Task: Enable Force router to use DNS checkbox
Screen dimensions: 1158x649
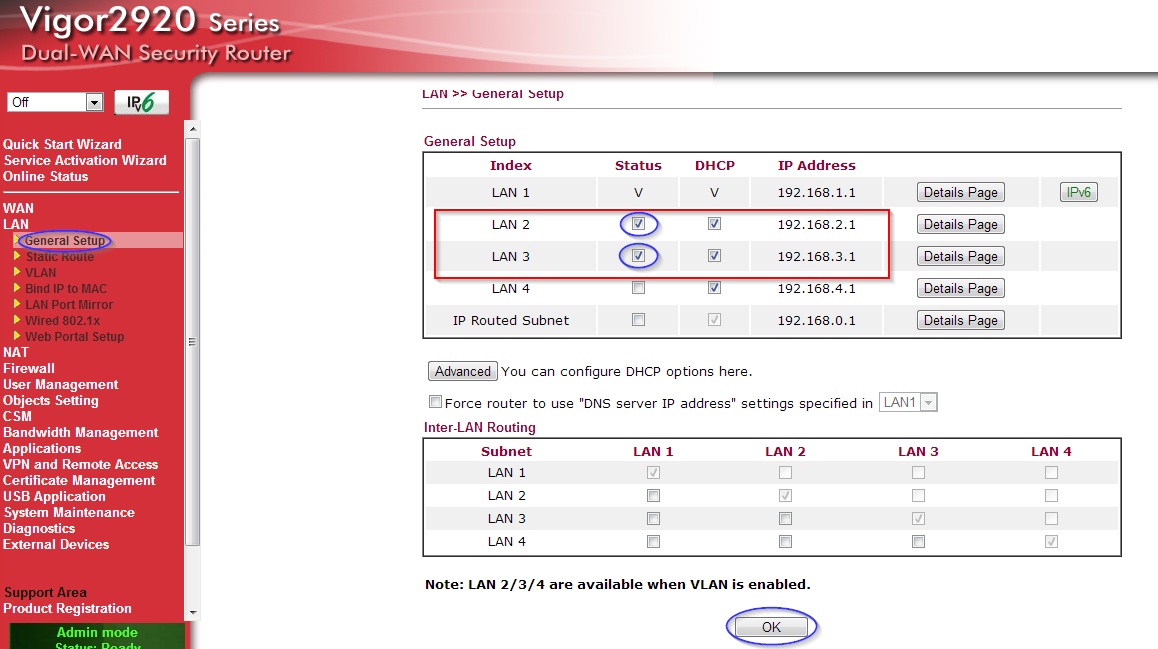Action: tap(435, 402)
